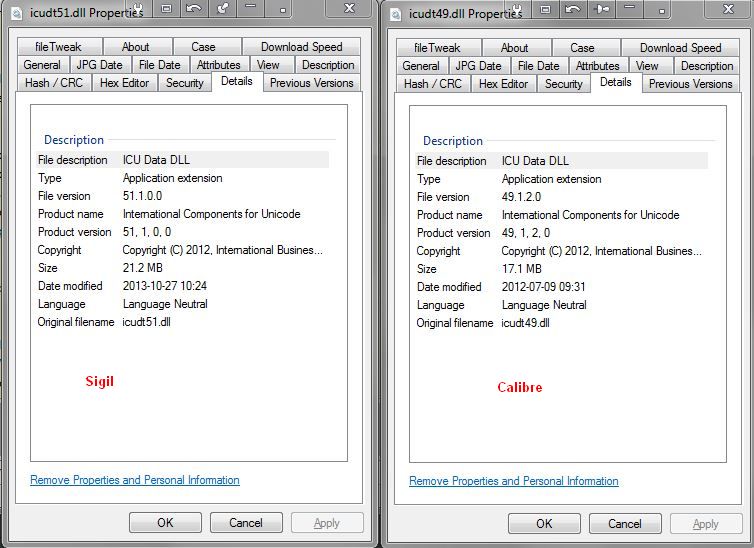Click Cancel in icudt51.dll Properties window
Screen dimensions: 754x548
(246, 523)
